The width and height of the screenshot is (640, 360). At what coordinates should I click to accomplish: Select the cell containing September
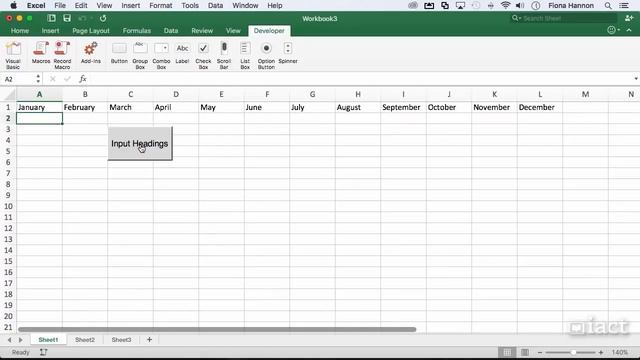pyautogui.click(x=403, y=107)
